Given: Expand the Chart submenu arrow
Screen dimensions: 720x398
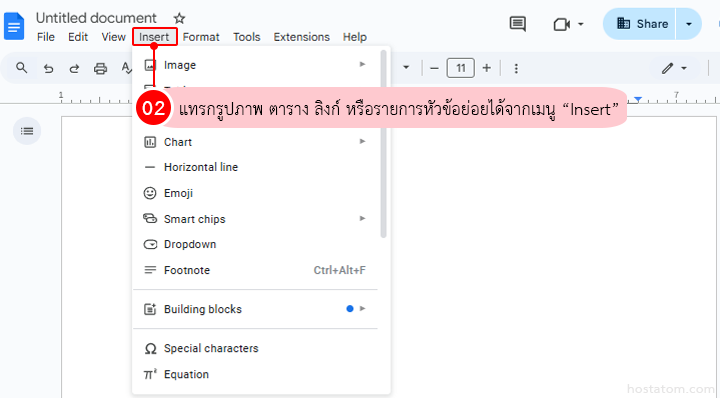Looking at the screenshot, I should pos(362,141).
